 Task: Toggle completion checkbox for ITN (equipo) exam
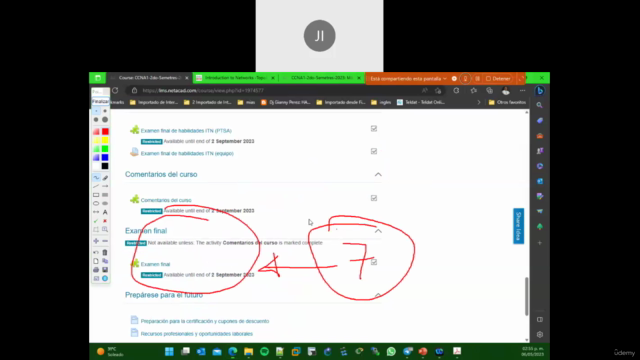click(374, 151)
